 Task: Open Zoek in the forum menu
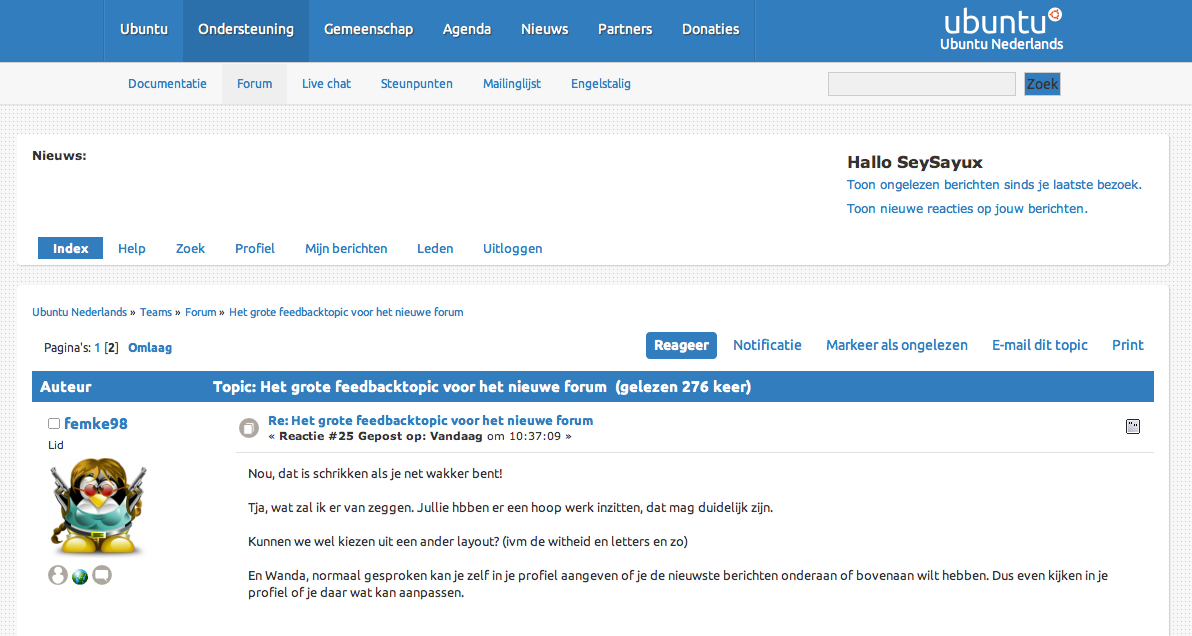click(190, 248)
